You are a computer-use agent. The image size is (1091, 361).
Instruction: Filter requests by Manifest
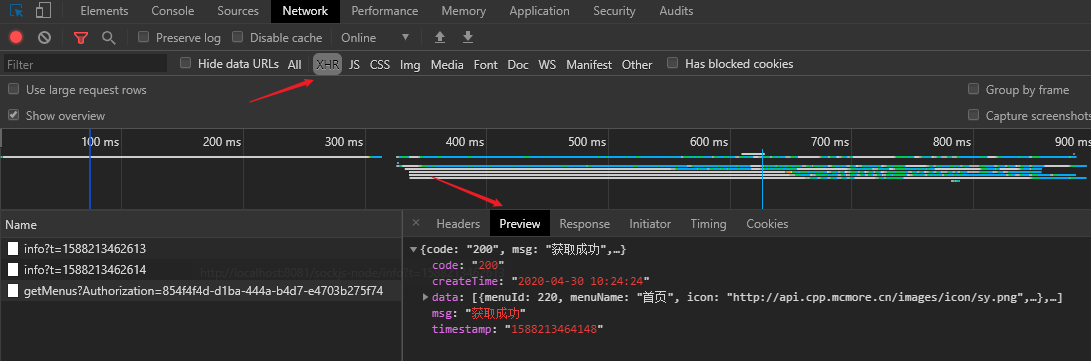coord(589,64)
